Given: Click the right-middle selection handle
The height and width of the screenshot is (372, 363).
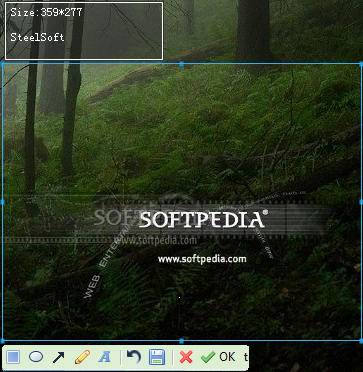Looking at the screenshot, I should (x=361, y=202).
